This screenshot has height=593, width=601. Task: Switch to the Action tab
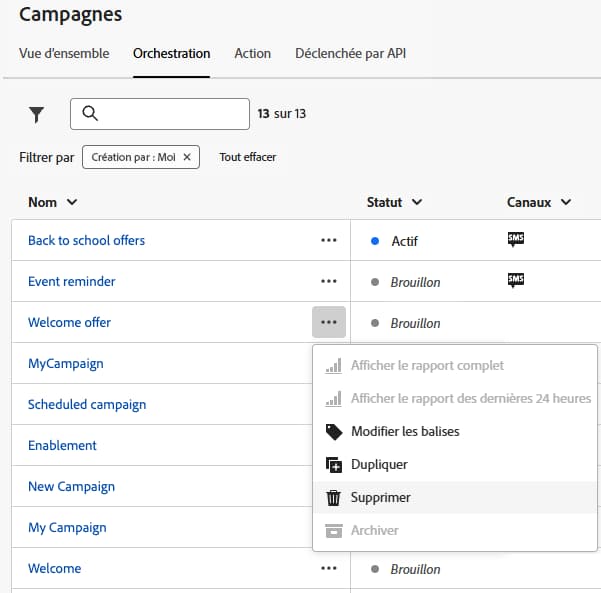252,53
